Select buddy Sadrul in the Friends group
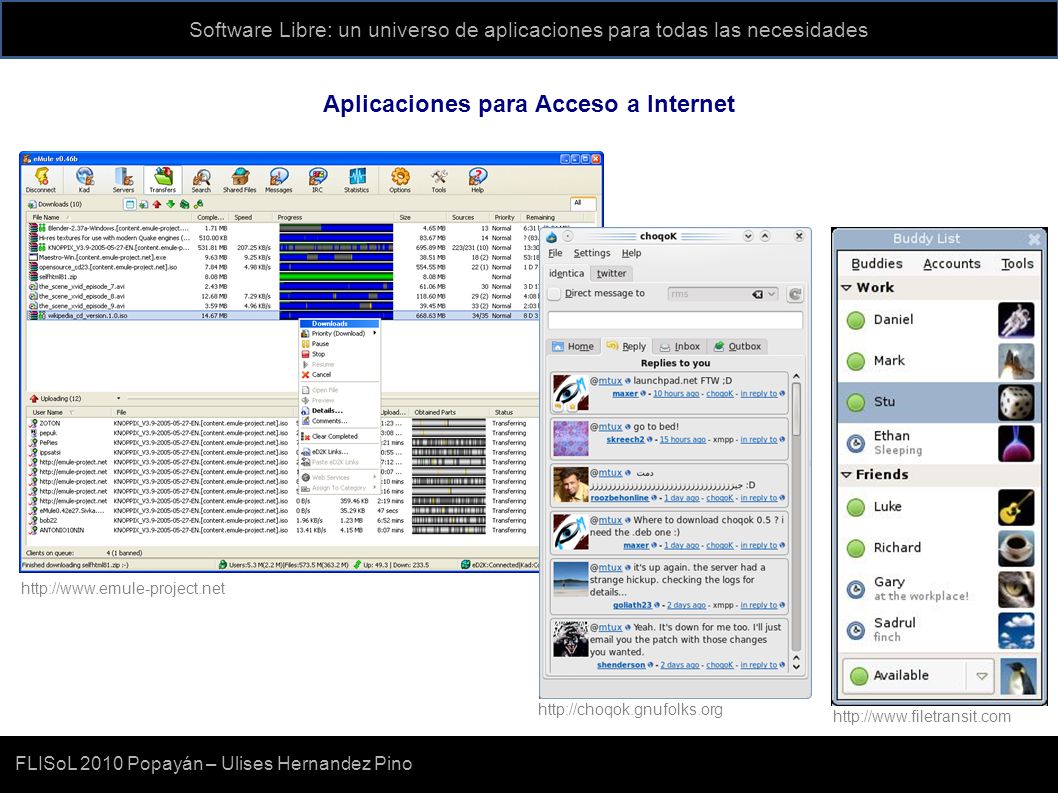The width and height of the screenshot is (1058, 793). [938, 630]
